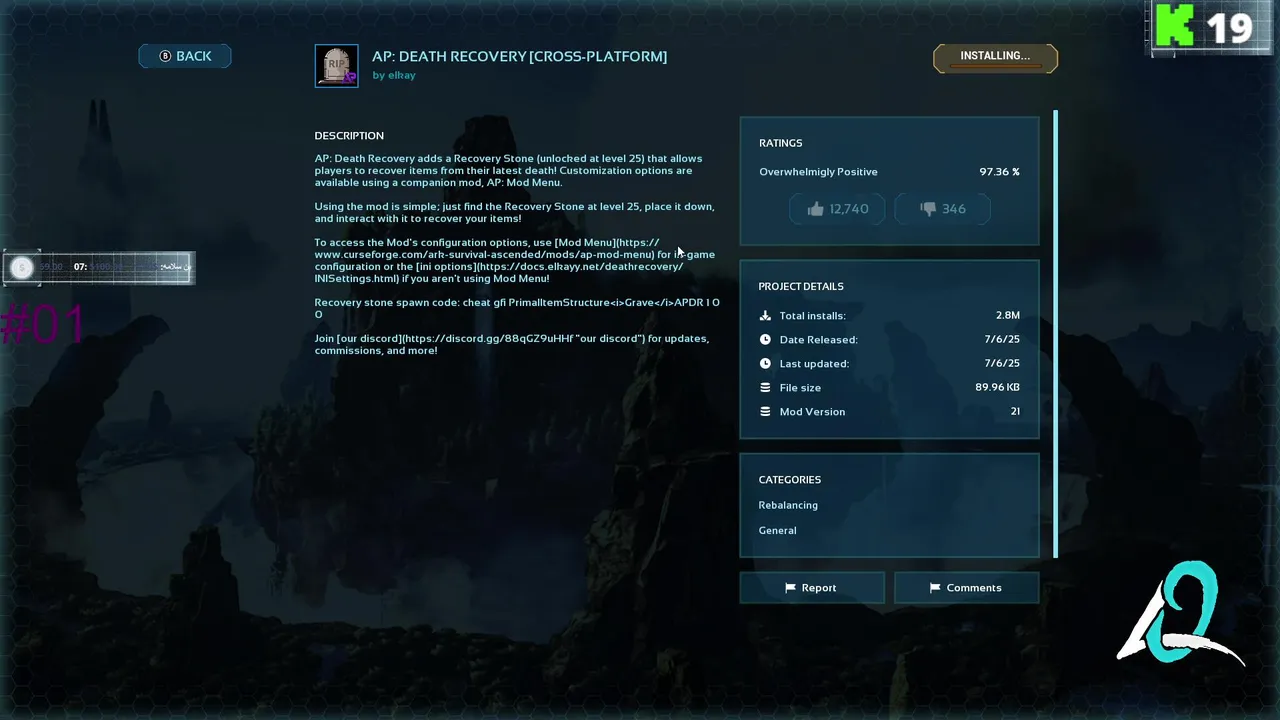Click the flag icon on Report
Screen dimensions: 1280x720
click(x=790, y=588)
